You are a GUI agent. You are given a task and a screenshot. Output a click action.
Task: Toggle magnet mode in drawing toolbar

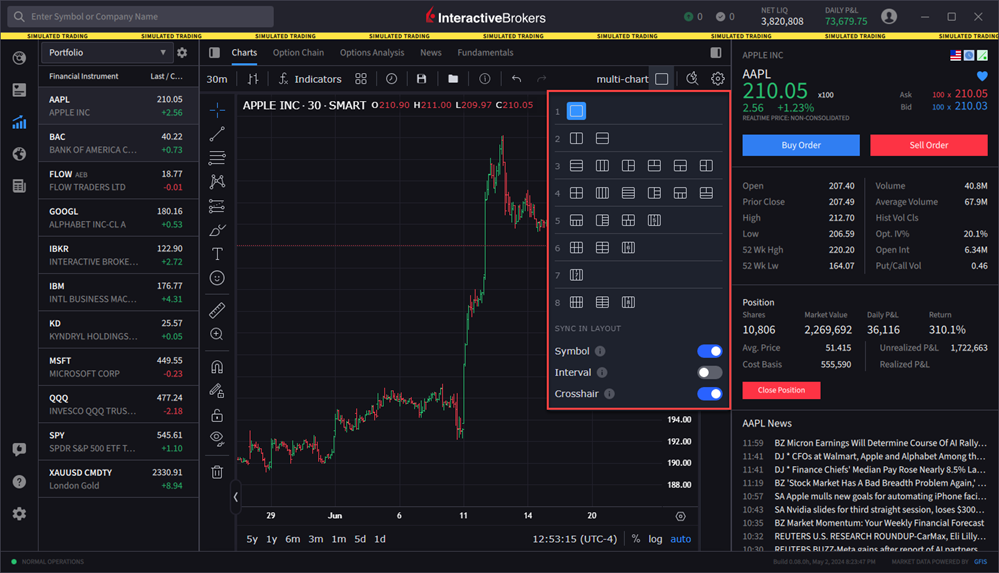(217, 367)
